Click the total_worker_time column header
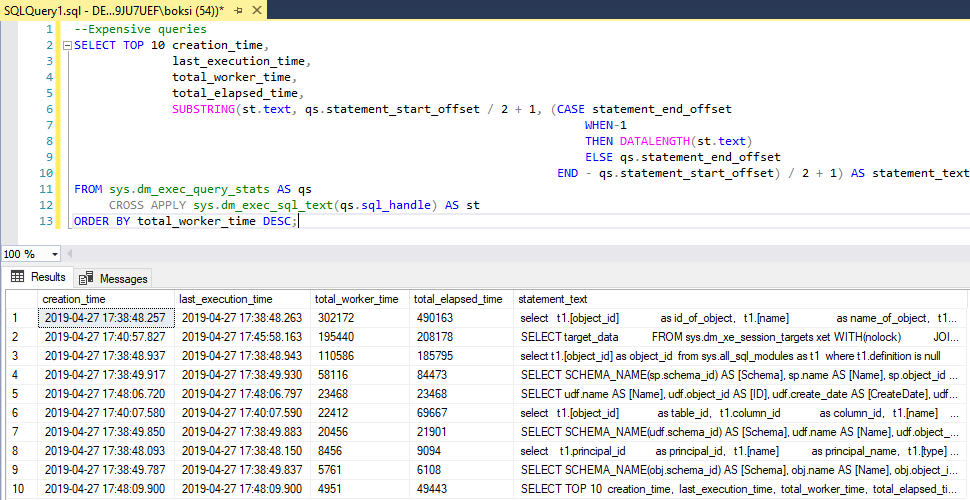 (x=358, y=299)
